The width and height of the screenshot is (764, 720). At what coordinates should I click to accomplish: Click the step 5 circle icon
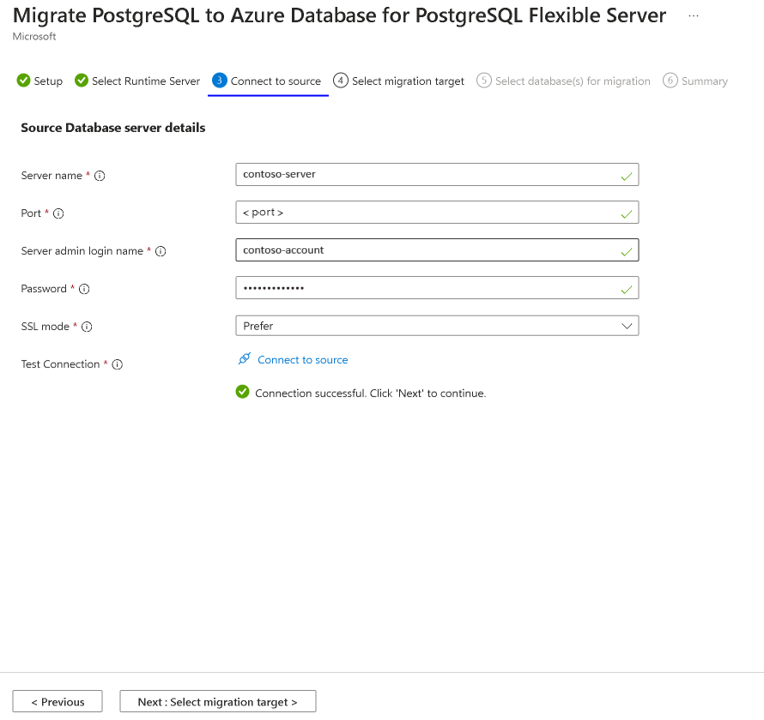point(484,80)
